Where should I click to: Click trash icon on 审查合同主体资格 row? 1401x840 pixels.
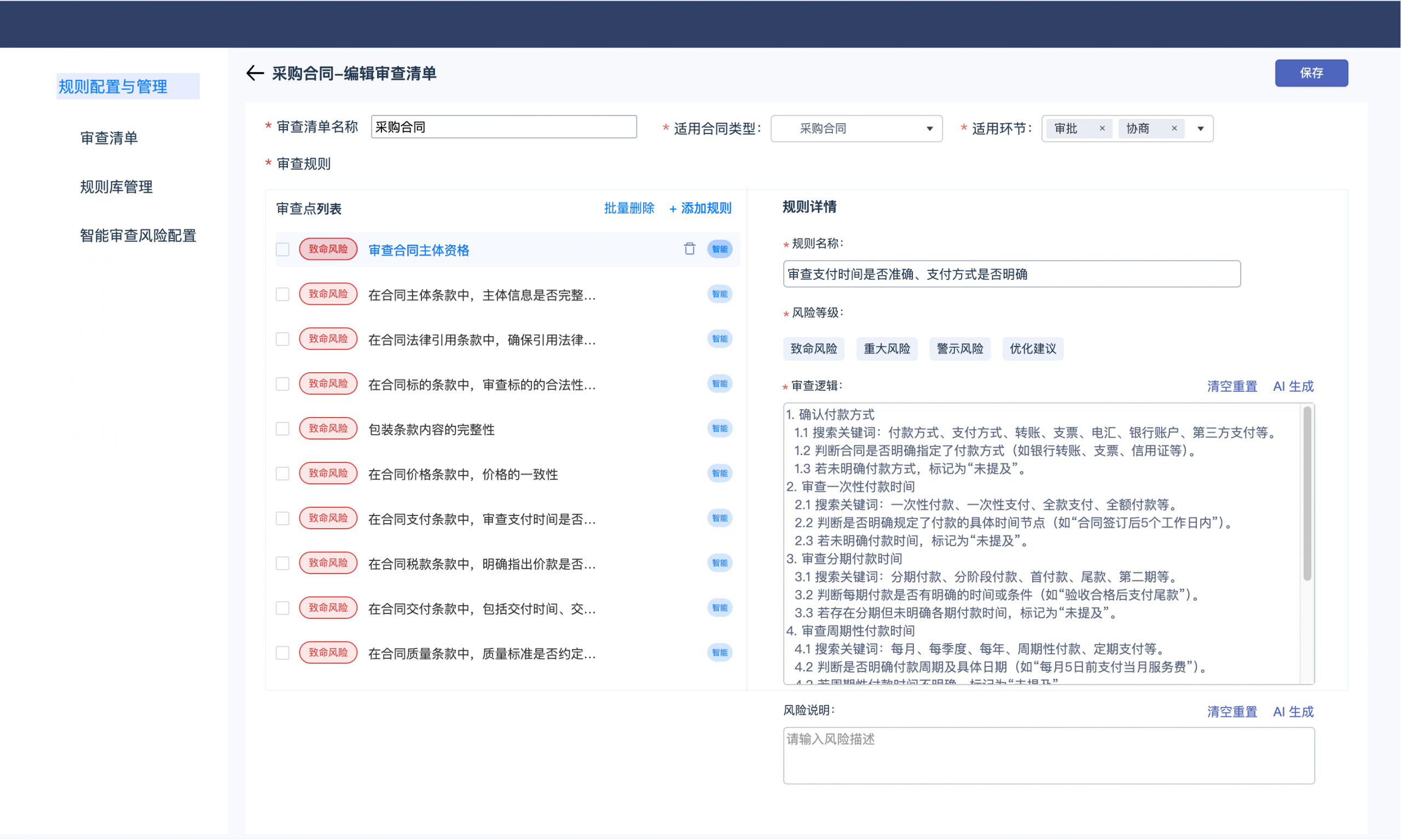(x=689, y=249)
